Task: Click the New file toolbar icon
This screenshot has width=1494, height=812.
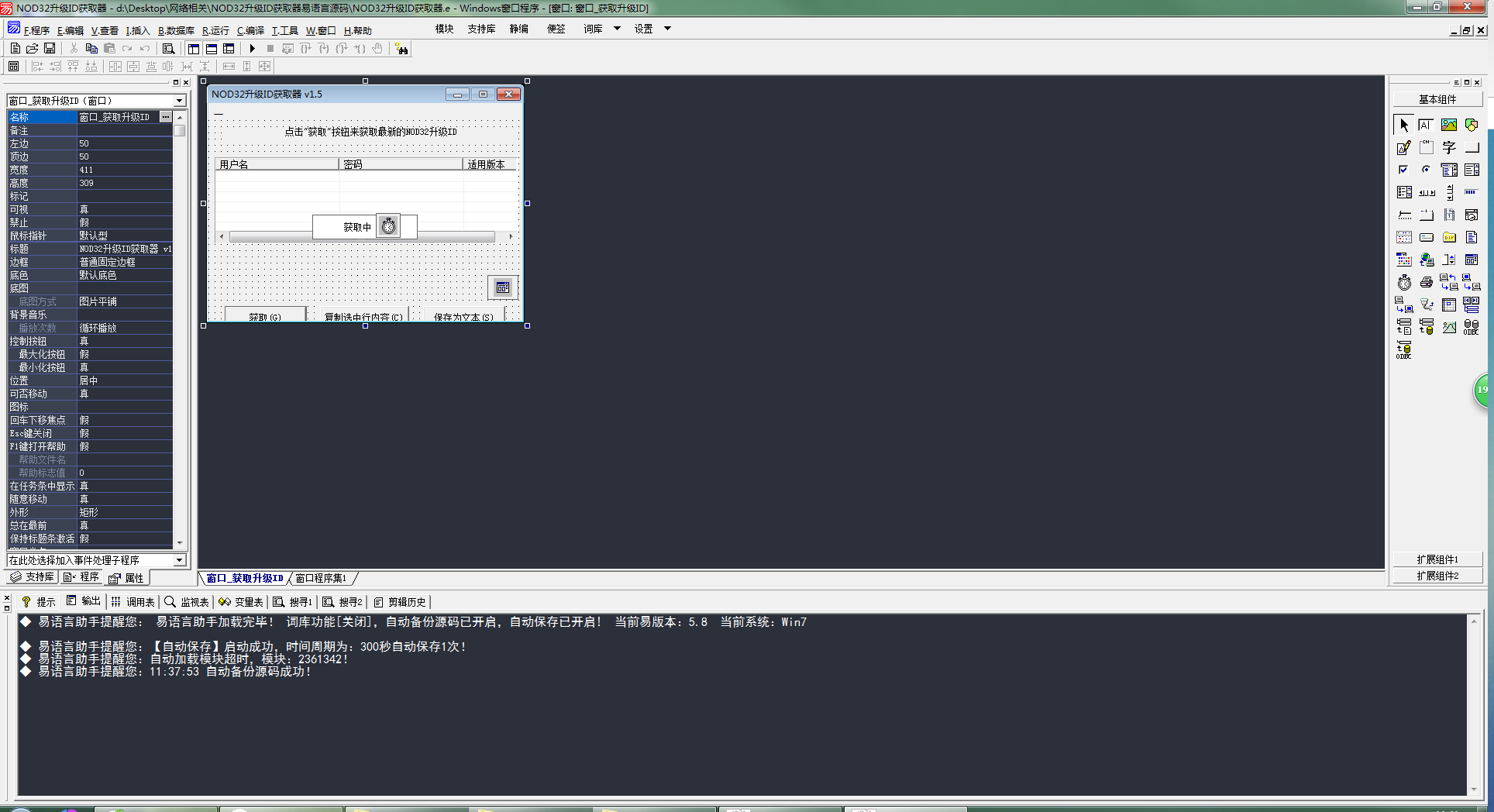Action: [x=15, y=48]
